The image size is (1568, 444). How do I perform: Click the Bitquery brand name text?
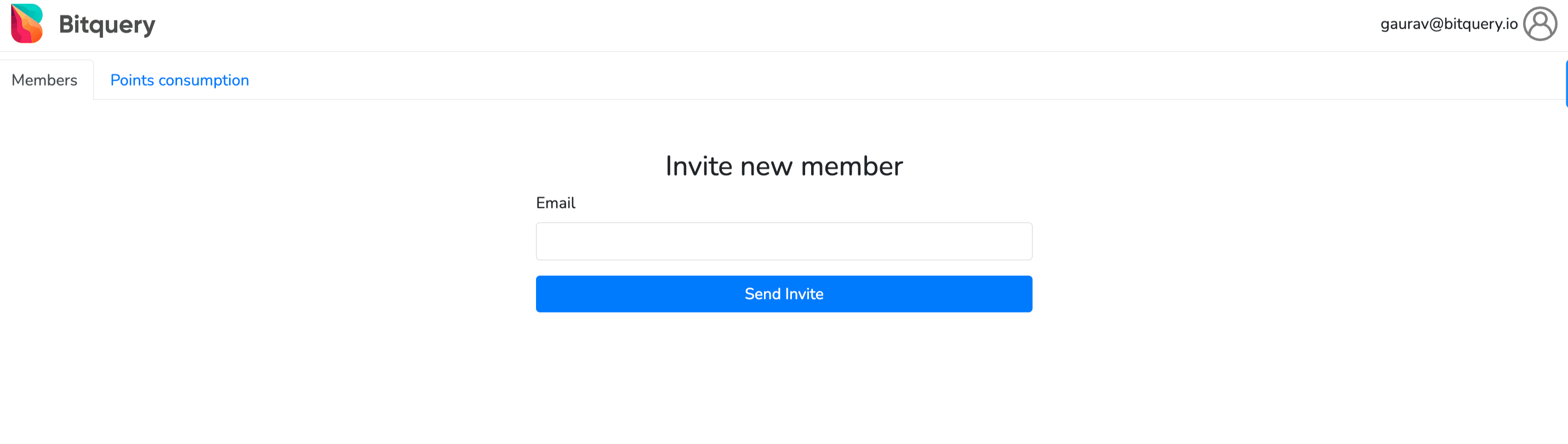click(107, 24)
